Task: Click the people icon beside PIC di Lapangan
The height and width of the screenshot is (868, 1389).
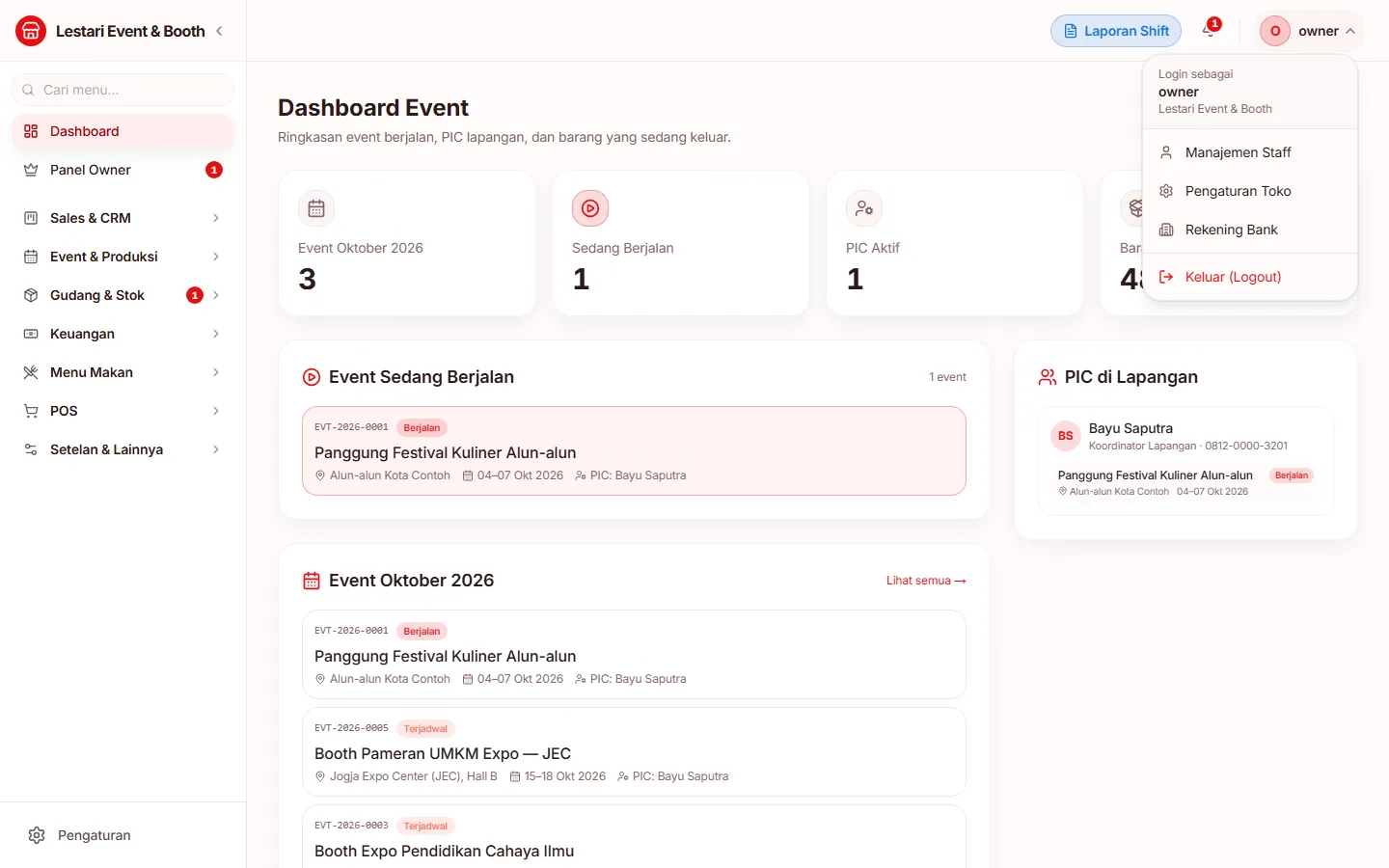Action: (x=1048, y=377)
